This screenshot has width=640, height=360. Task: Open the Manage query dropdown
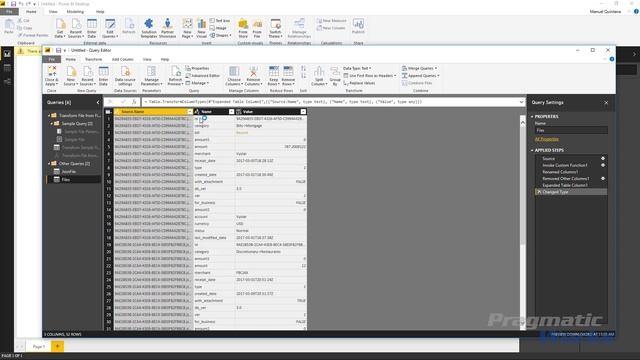(197, 83)
